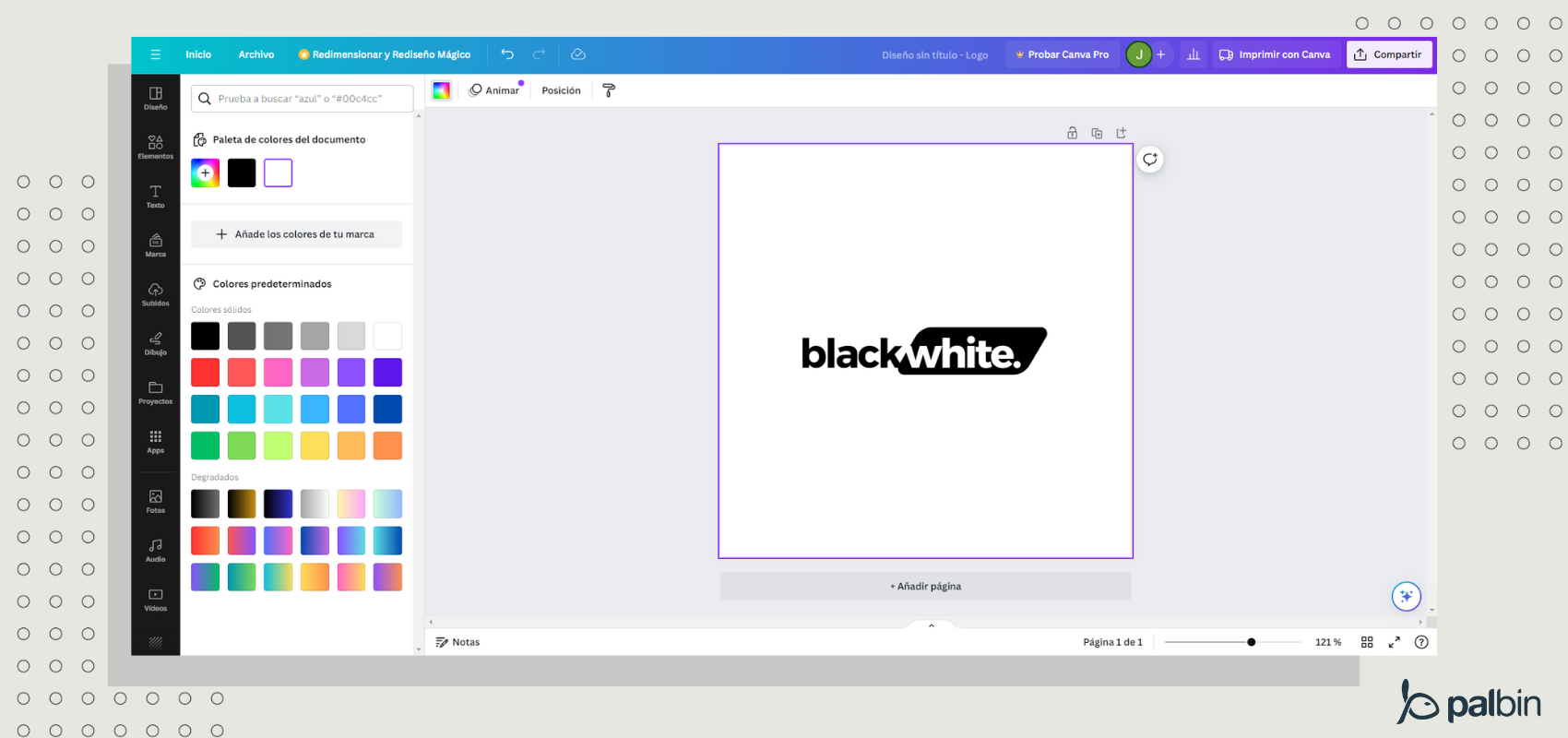
Task: Click the Añadir página button
Action: (925, 586)
